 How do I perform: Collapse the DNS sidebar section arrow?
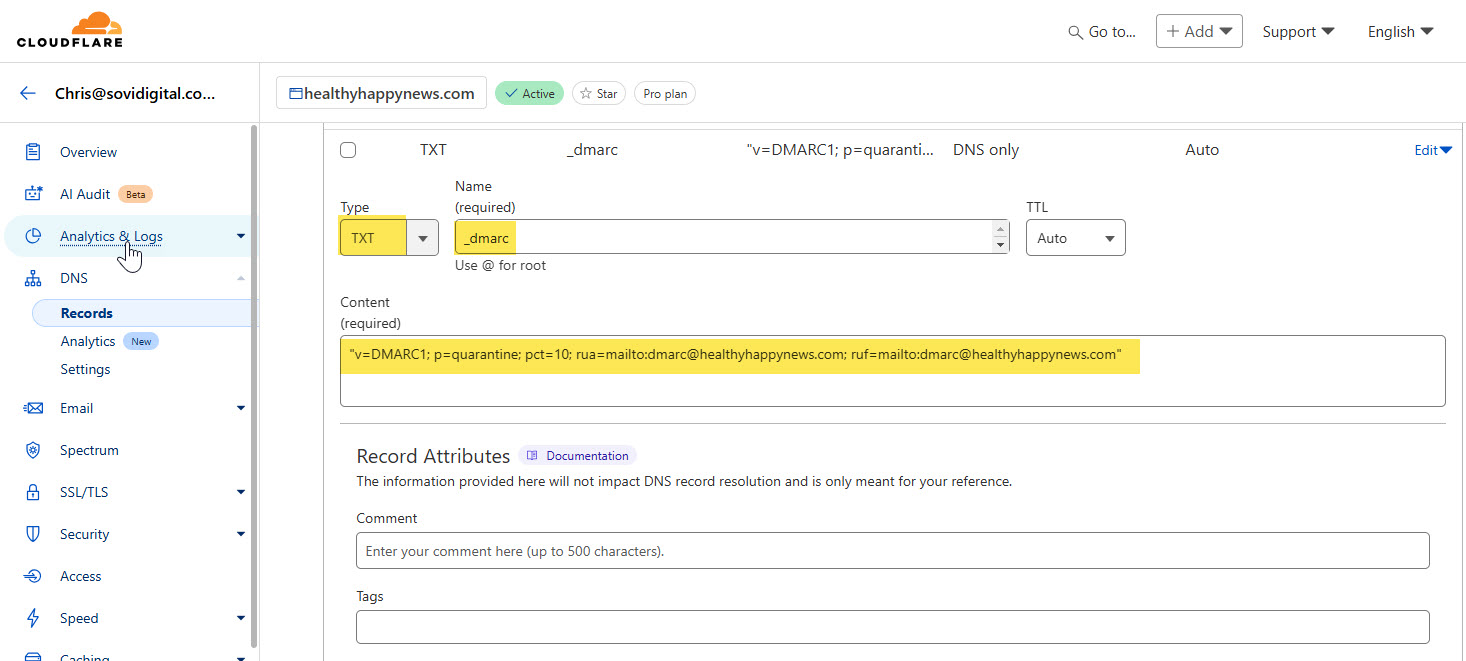coord(241,278)
